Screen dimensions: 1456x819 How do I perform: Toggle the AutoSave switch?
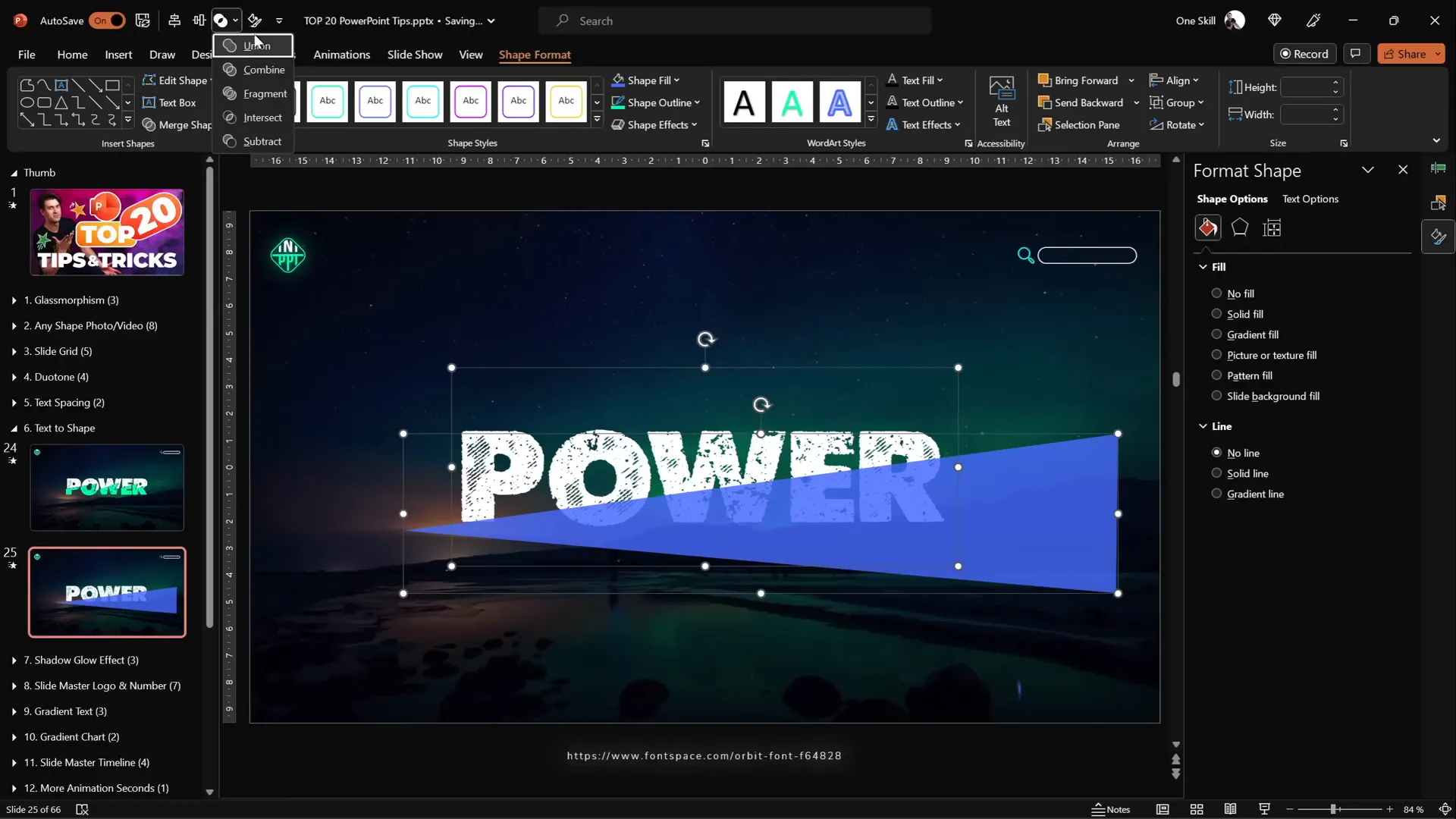107,20
